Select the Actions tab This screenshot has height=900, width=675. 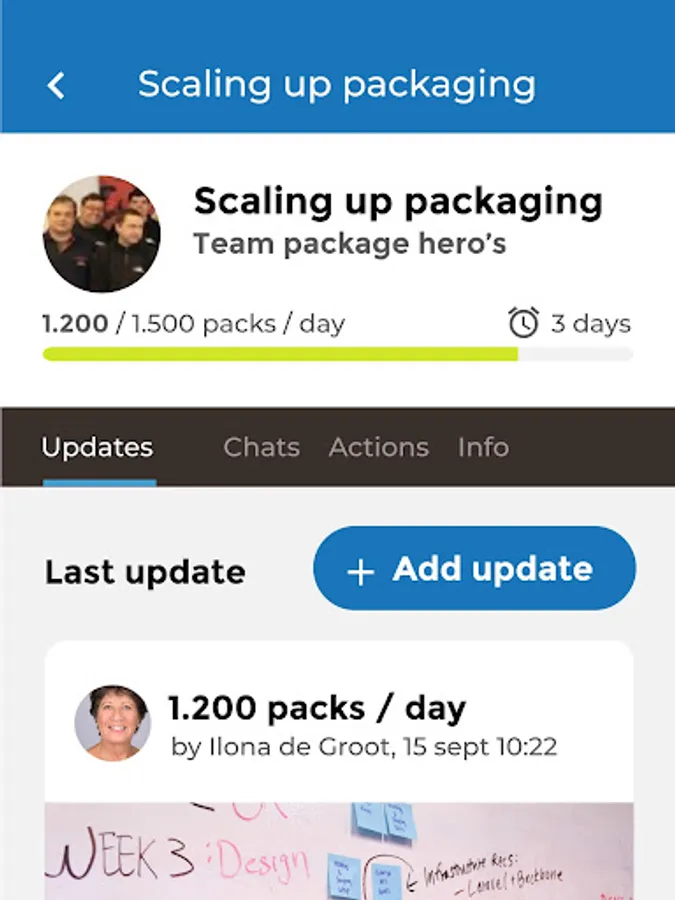tap(378, 447)
